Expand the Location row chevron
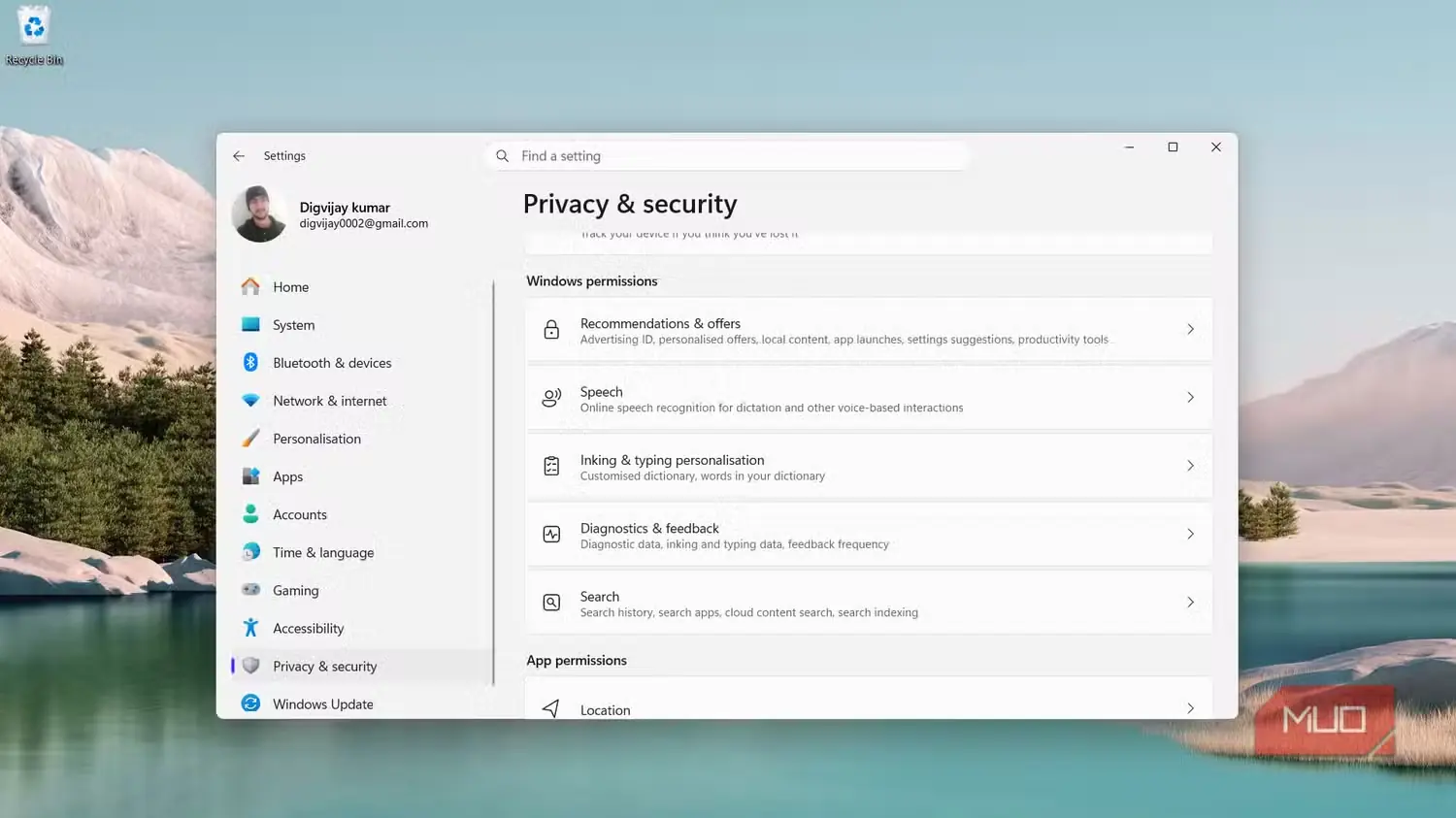This screenshot has height=818, width=1456. point(1190,708)
